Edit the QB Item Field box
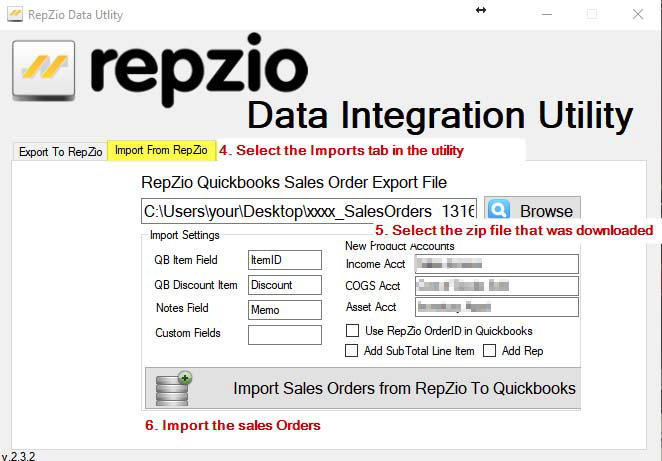The width and height of the screenshot is (662, 461). click(x=285, y=260)
